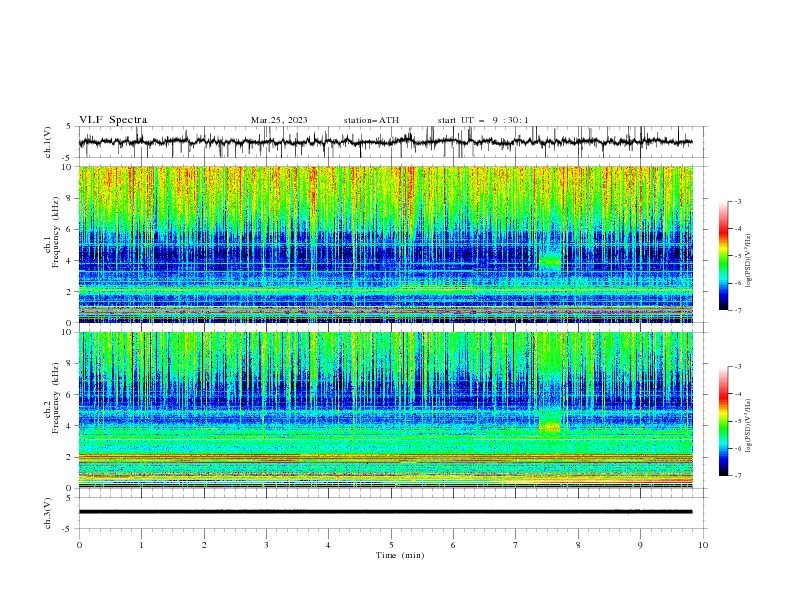Click the 'ch.3(V)' axis label
This screenshot has height=612, width=792.
pos(48,513)
